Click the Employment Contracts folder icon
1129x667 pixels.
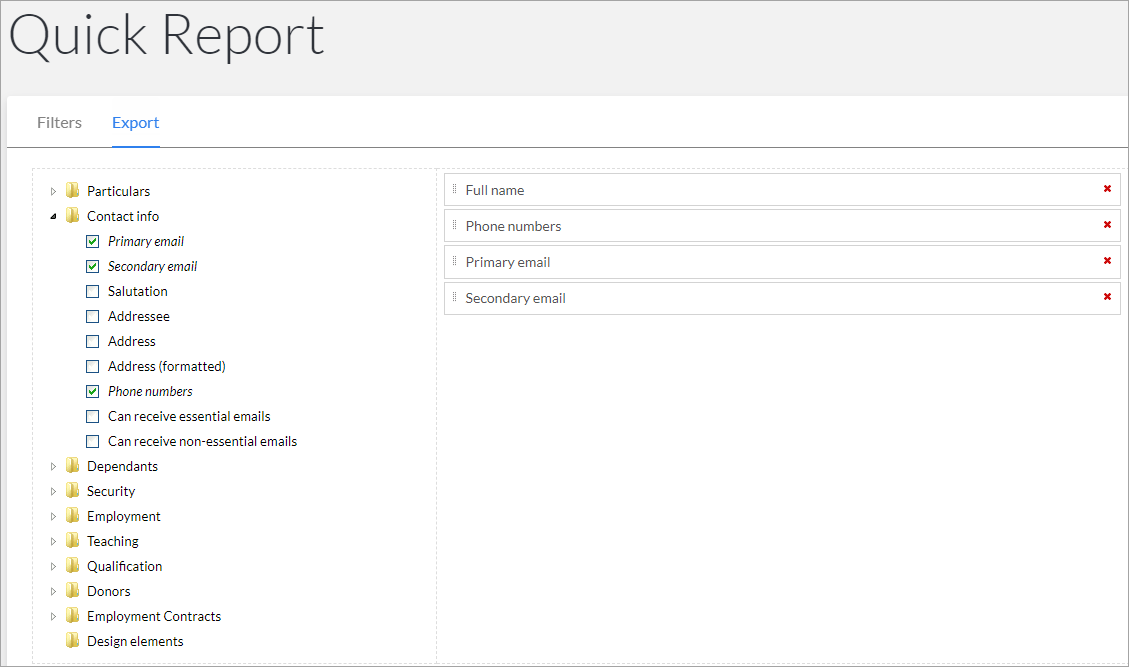point(72,615)
